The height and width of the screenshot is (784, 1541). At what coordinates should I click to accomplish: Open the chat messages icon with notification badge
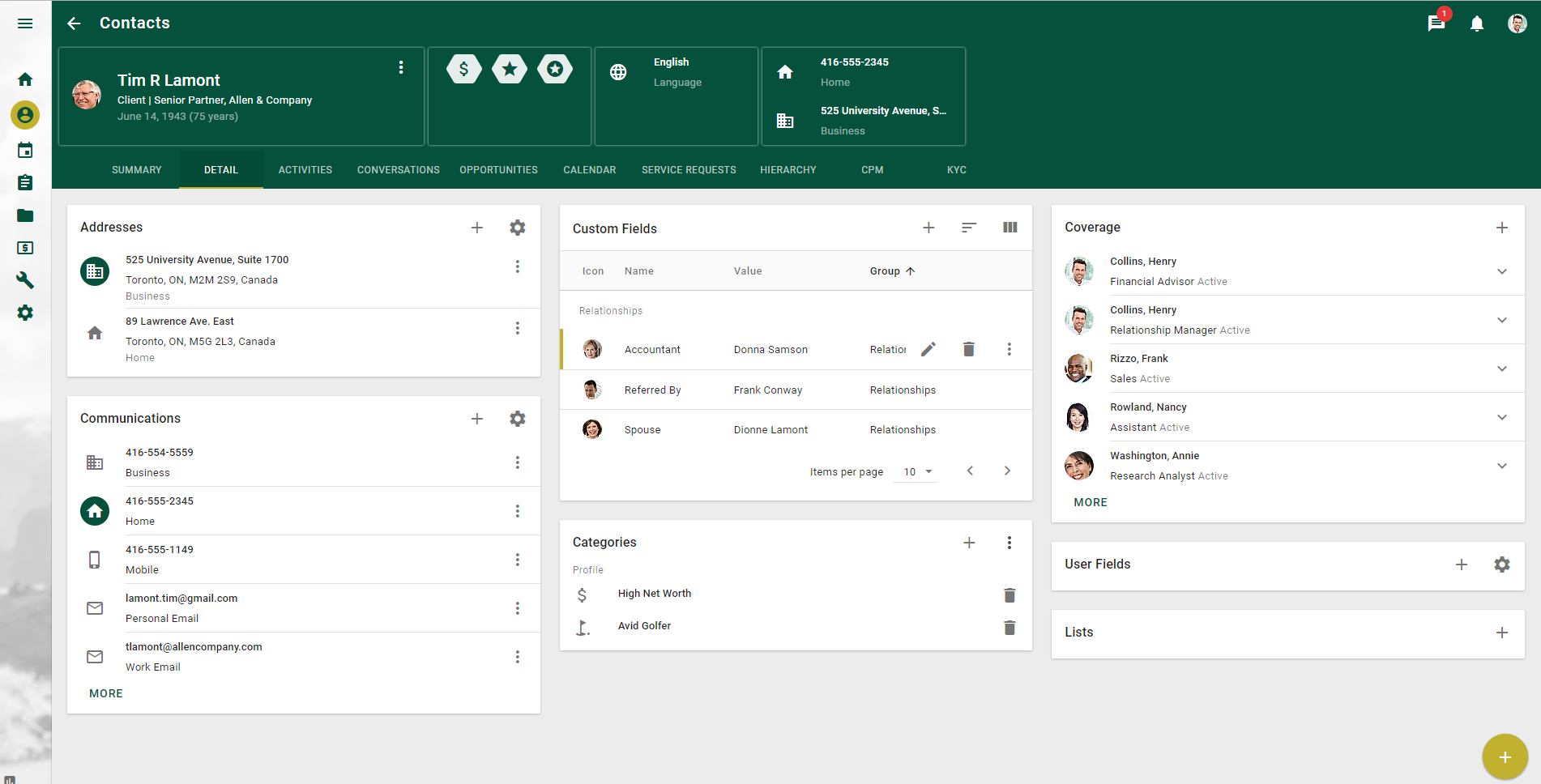pyautogui.click(x=1436, y=23)
